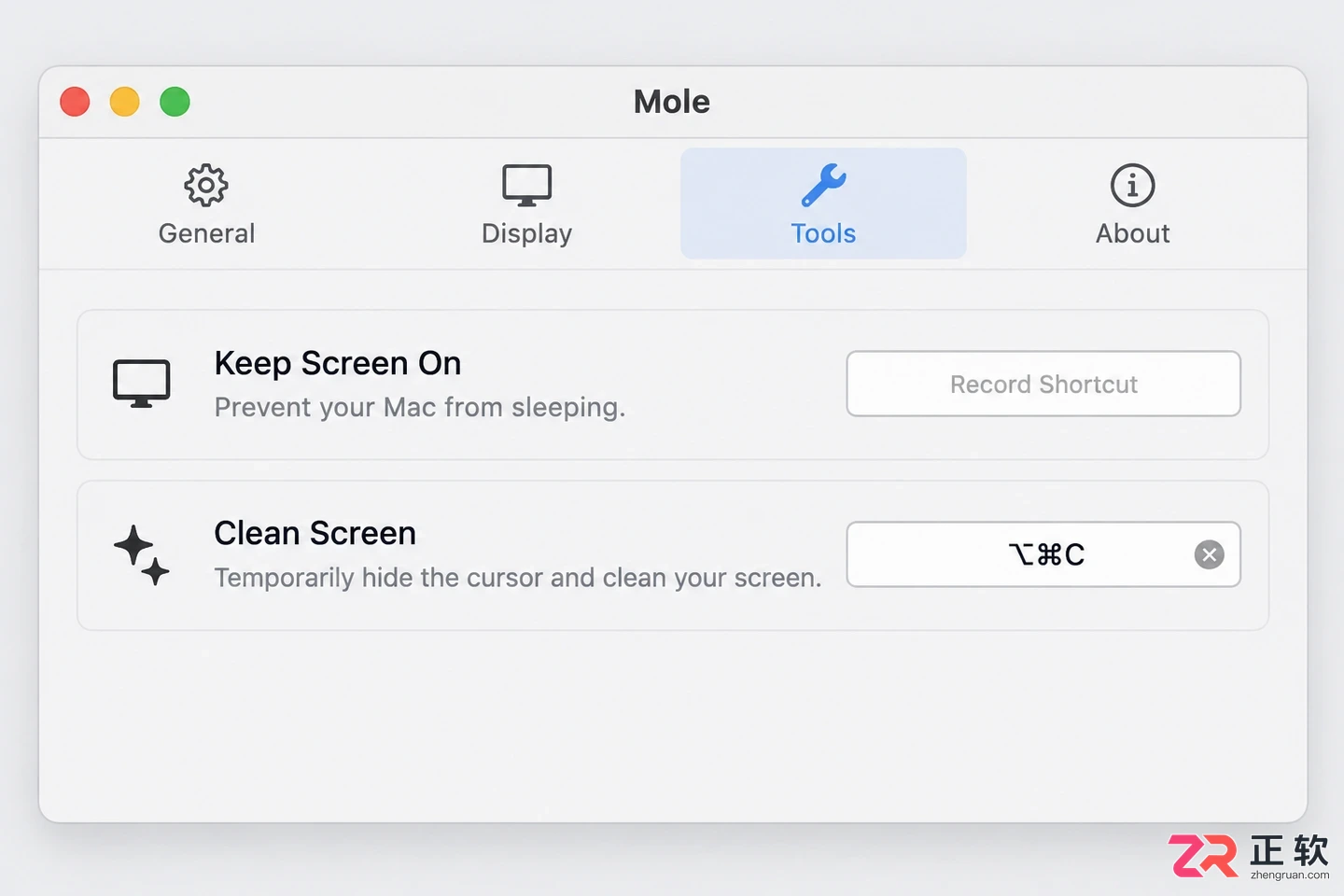1344x896 pixels.
Task: Open the About info circle icon
Action: (x=1132, y=185)
